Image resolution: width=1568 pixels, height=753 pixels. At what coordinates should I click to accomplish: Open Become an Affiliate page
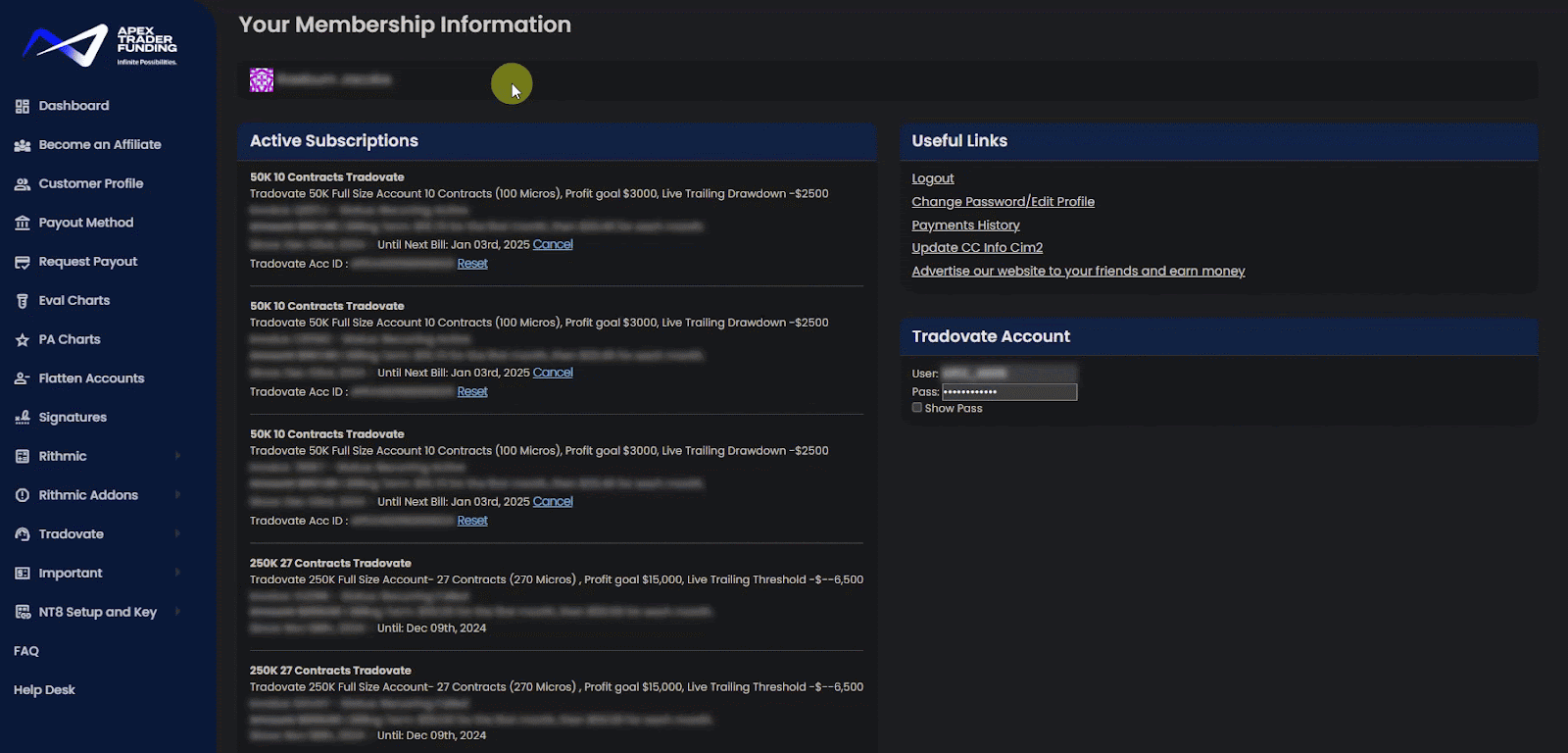point(100,144)
